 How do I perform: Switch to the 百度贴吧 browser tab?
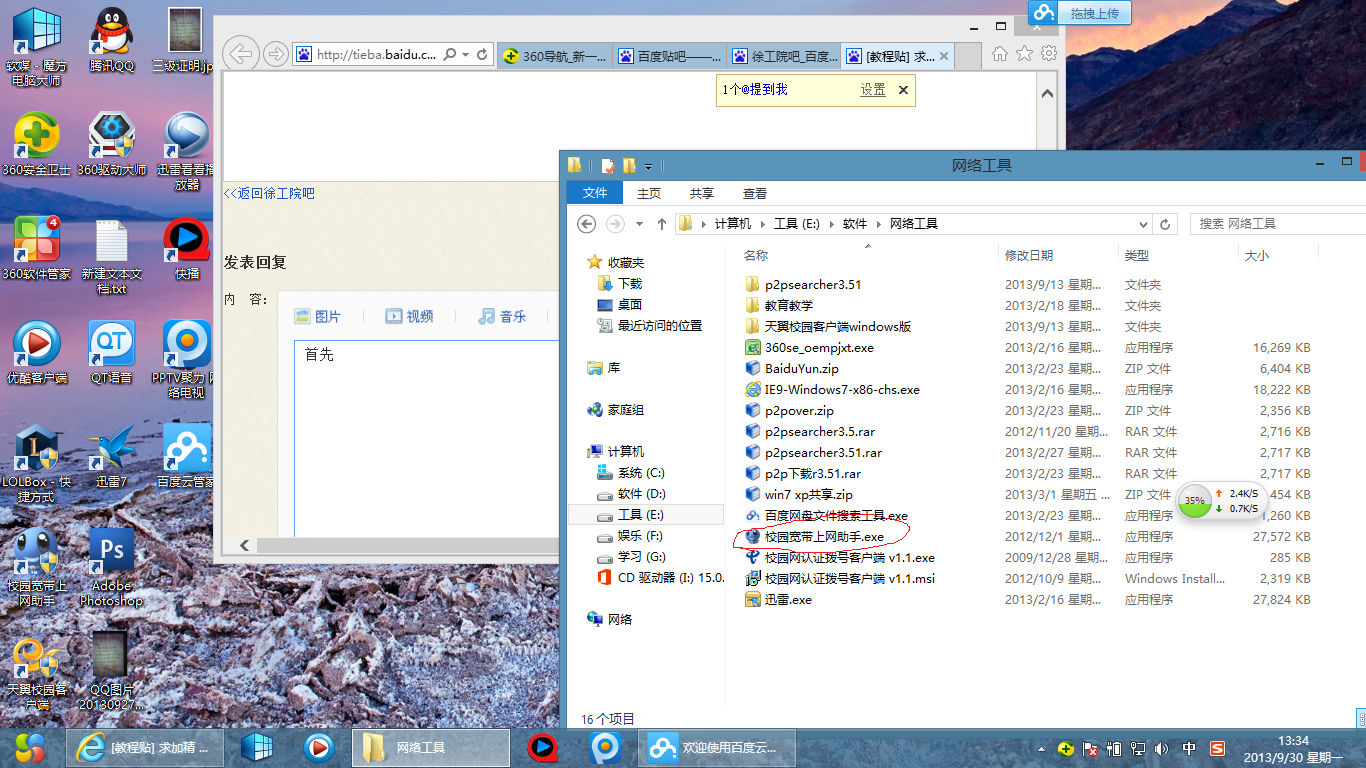[x=670, y=56]
